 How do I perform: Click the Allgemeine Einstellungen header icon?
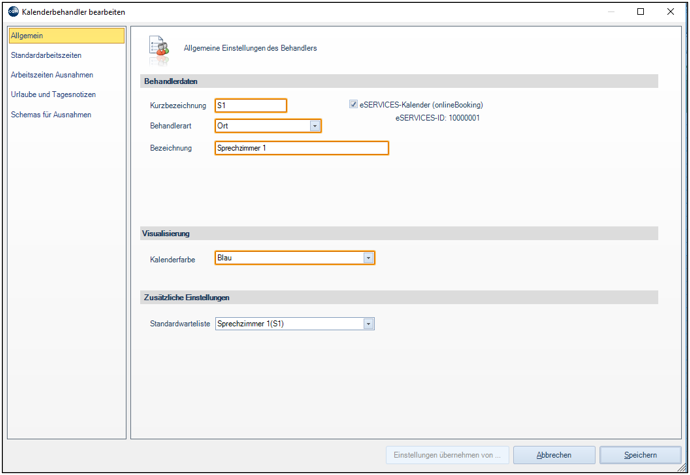point(159,48)
